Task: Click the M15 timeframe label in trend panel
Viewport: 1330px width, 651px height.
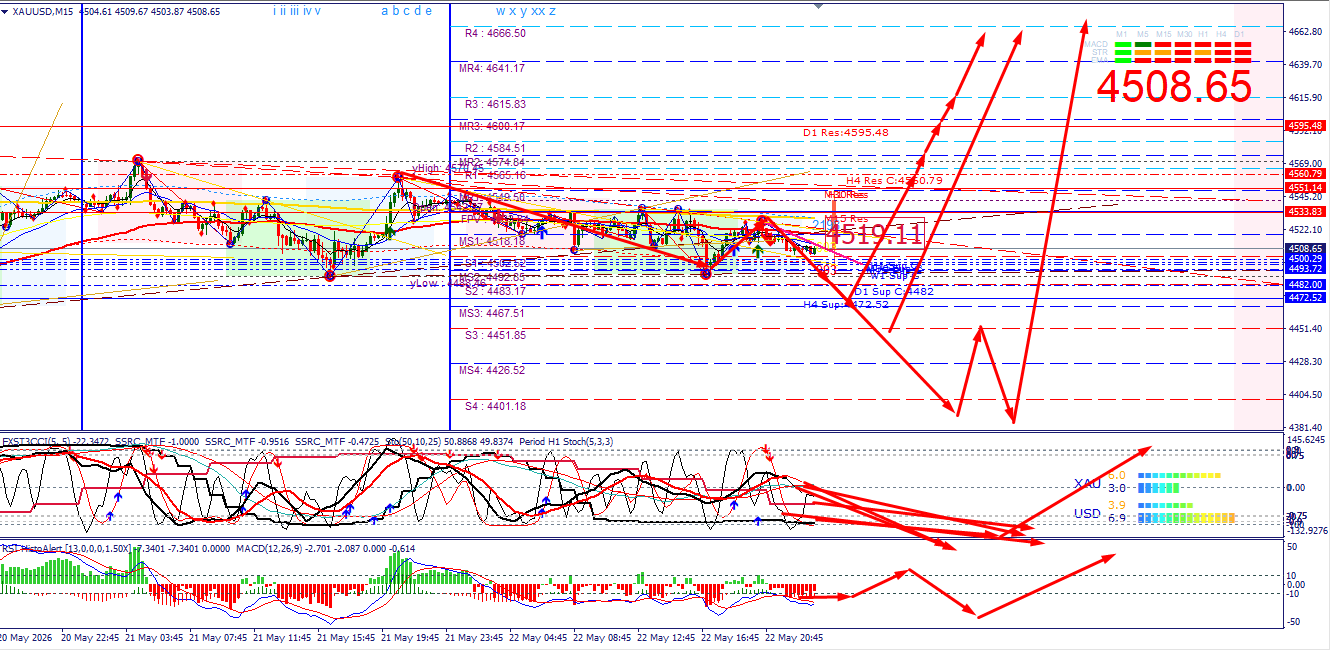Action: [x=1164, y=34]
